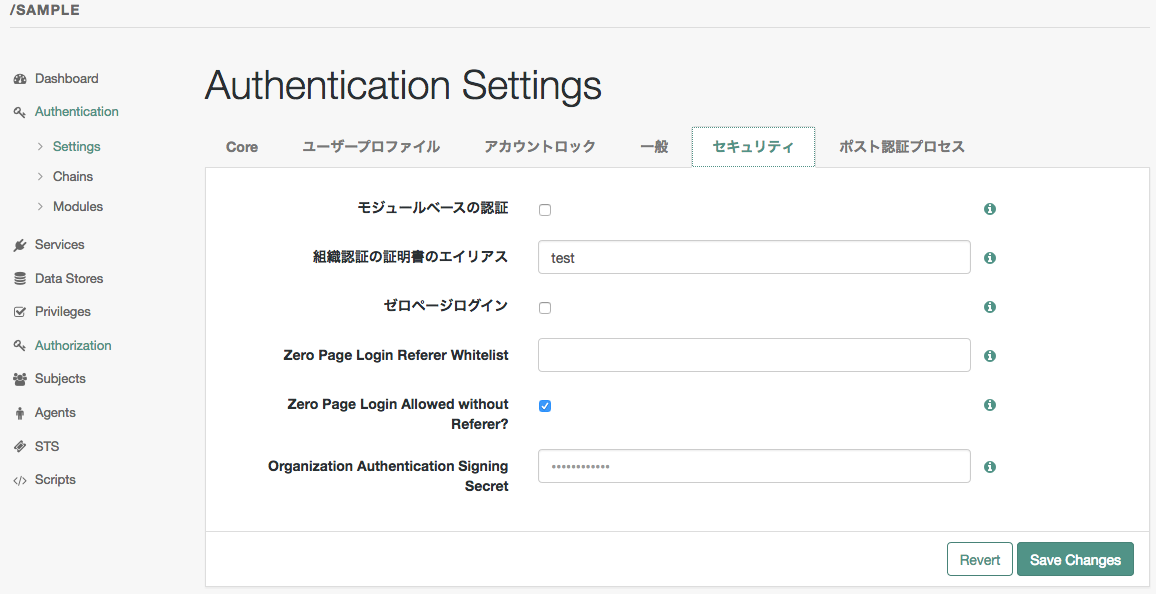Viewport: 1156px width, 594px height.
Task: Expand the Chains item under Authentication
Action: click(72, 177)
